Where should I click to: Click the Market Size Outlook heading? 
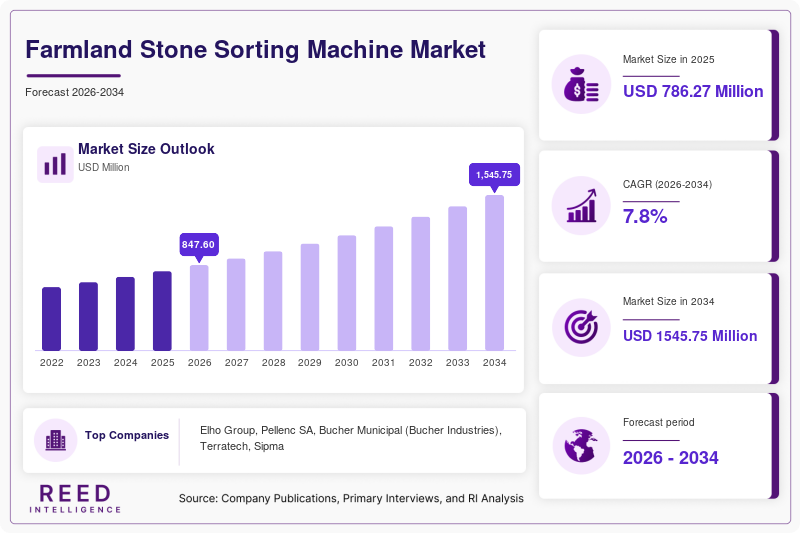(146, 149)
